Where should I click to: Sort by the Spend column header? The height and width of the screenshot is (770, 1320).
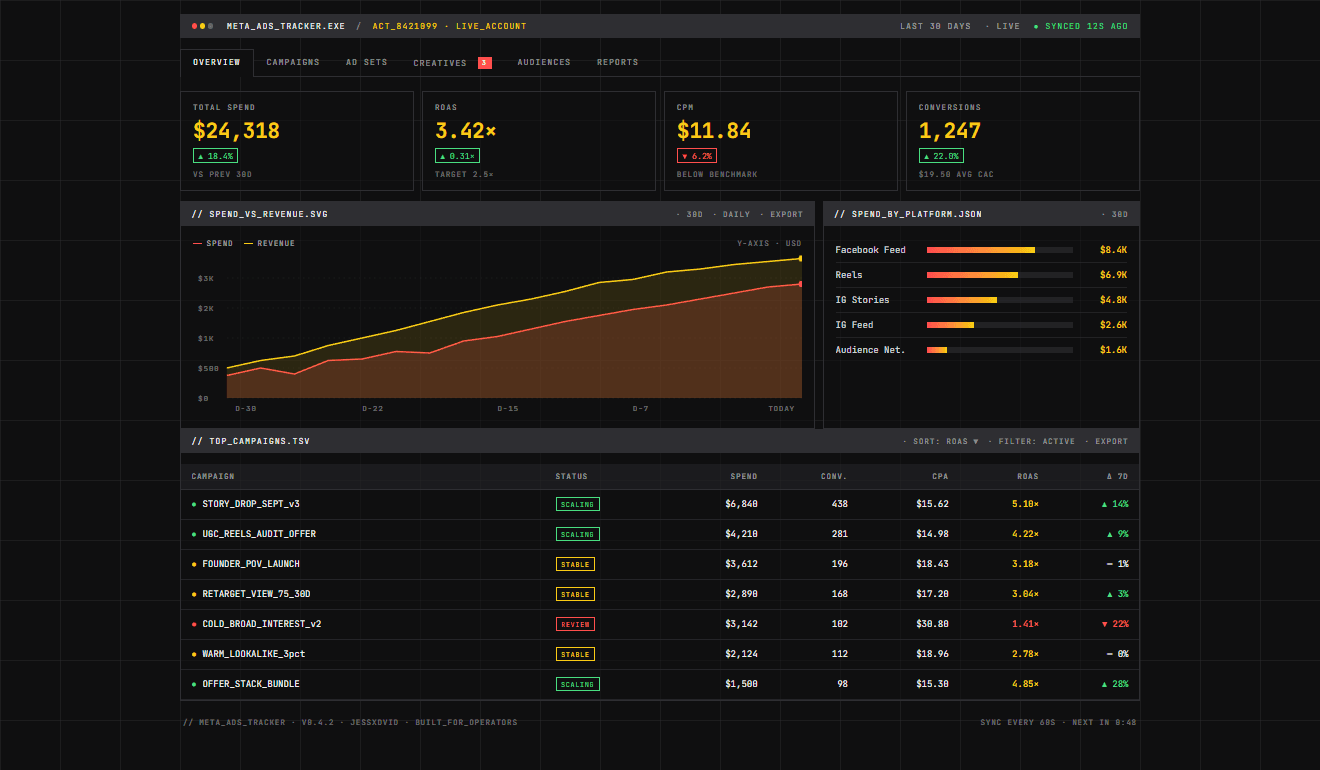744,476
